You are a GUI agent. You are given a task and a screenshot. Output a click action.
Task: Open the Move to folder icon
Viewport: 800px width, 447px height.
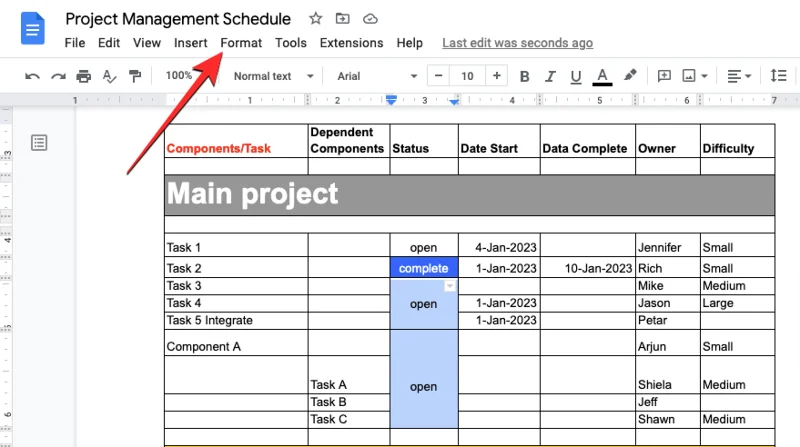coord(343,19)
